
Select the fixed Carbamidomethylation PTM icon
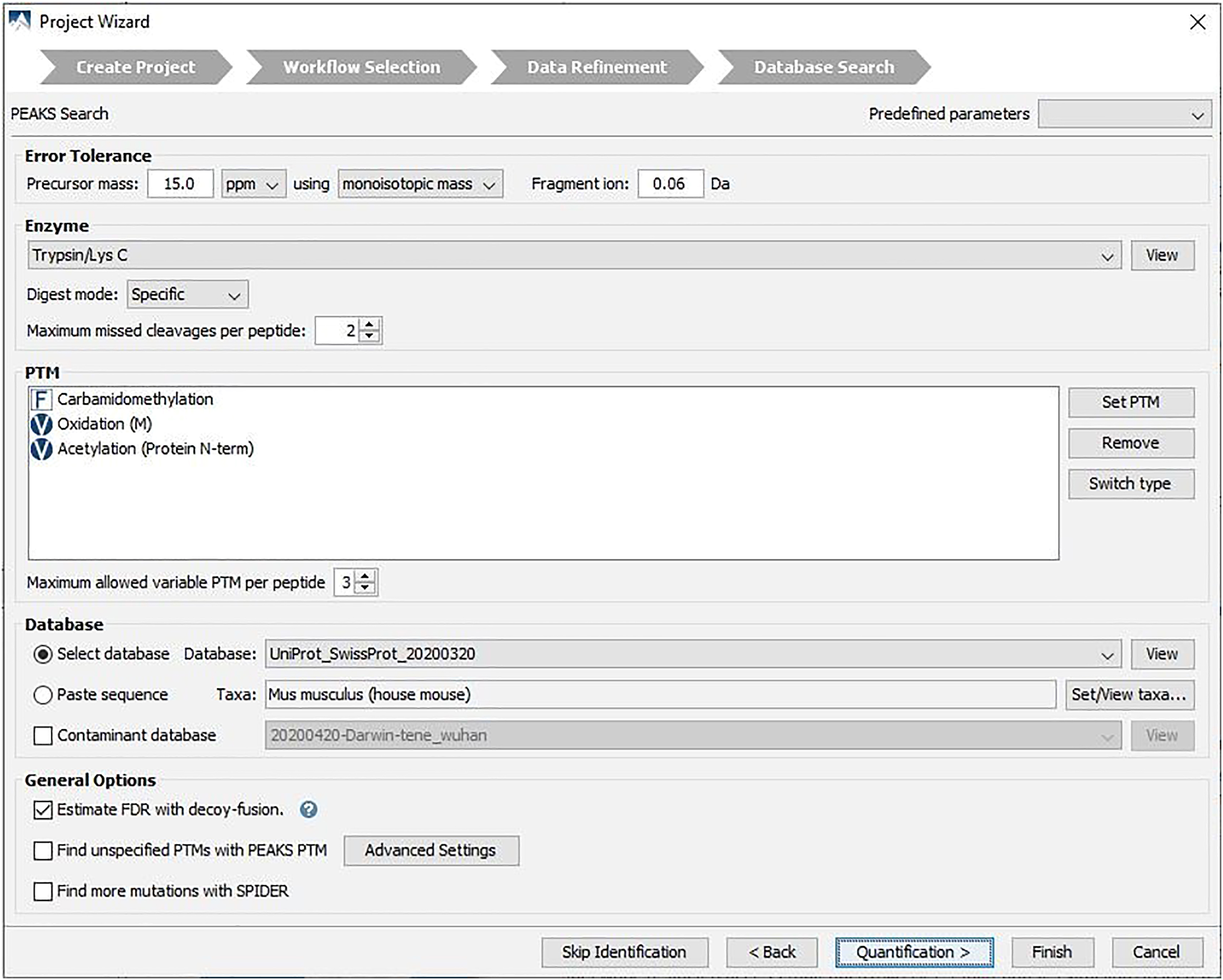(41, 399)
